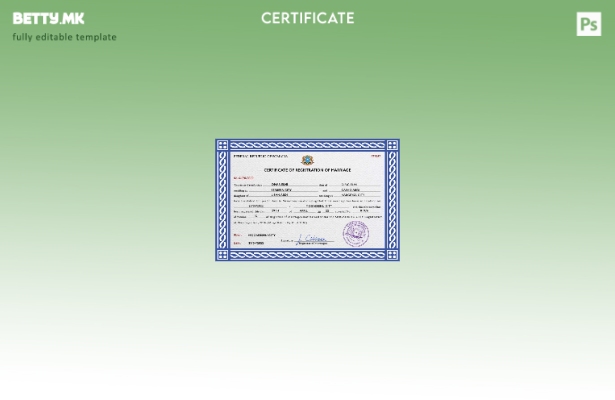Screen dimensions: 615x400
Task: Click 'Certificate of Registration of Marriage' title
Action: (307, 171)
